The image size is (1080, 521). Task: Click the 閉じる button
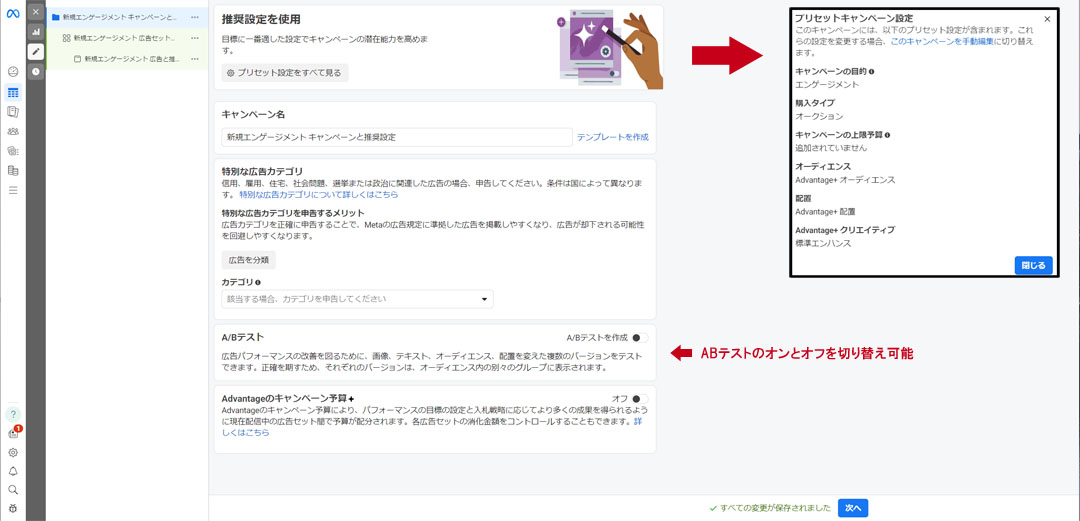[x=1033, y=265]
